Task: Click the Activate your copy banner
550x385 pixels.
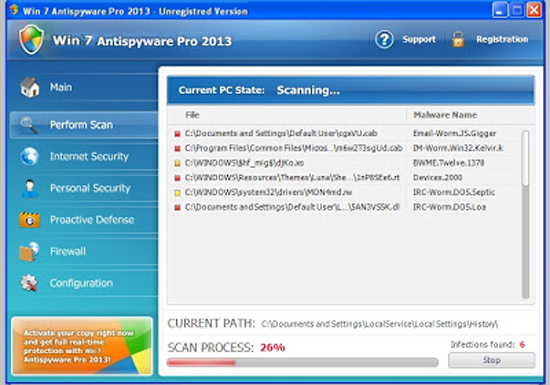Action: [82, 346]
